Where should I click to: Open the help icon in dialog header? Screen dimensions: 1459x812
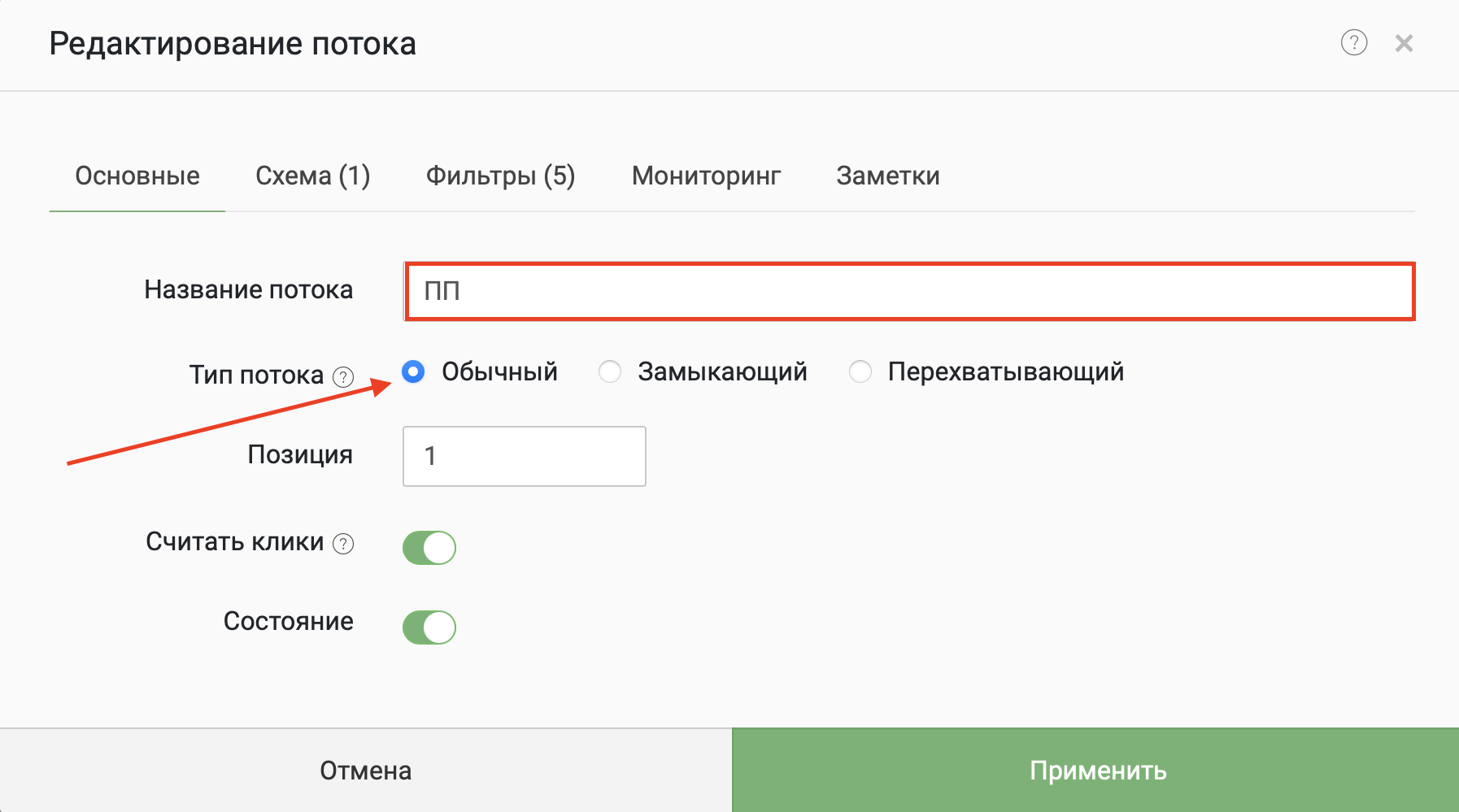click(x=1353, y=43)
